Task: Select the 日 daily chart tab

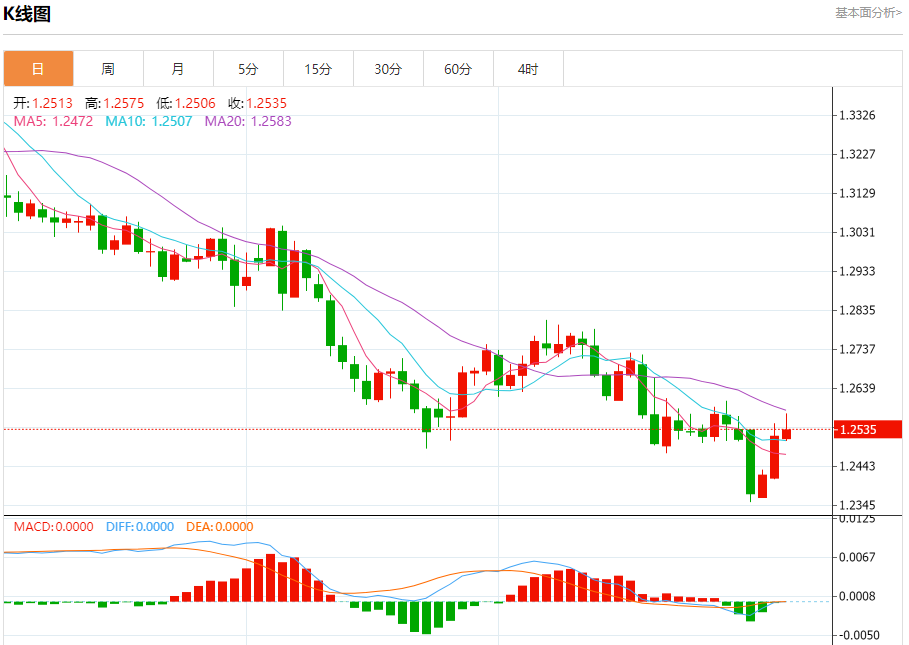Action: tap(38, 69)
